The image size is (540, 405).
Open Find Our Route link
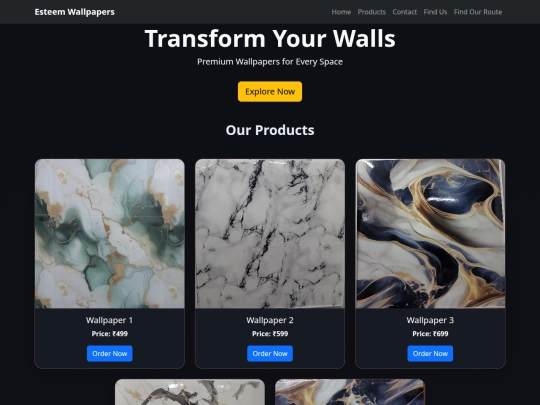point(478,12)
